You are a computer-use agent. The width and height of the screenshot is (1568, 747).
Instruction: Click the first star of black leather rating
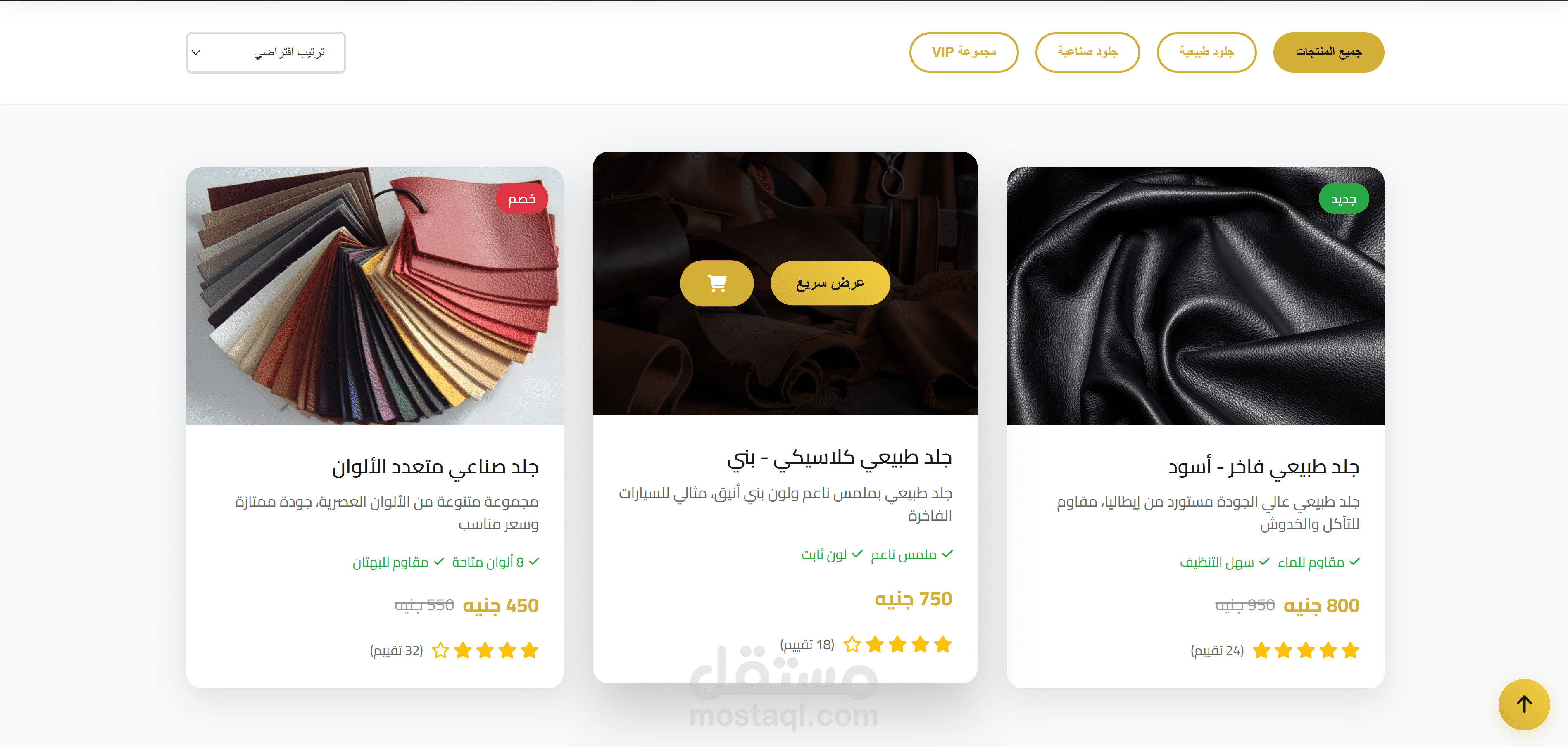(1350, 650)
